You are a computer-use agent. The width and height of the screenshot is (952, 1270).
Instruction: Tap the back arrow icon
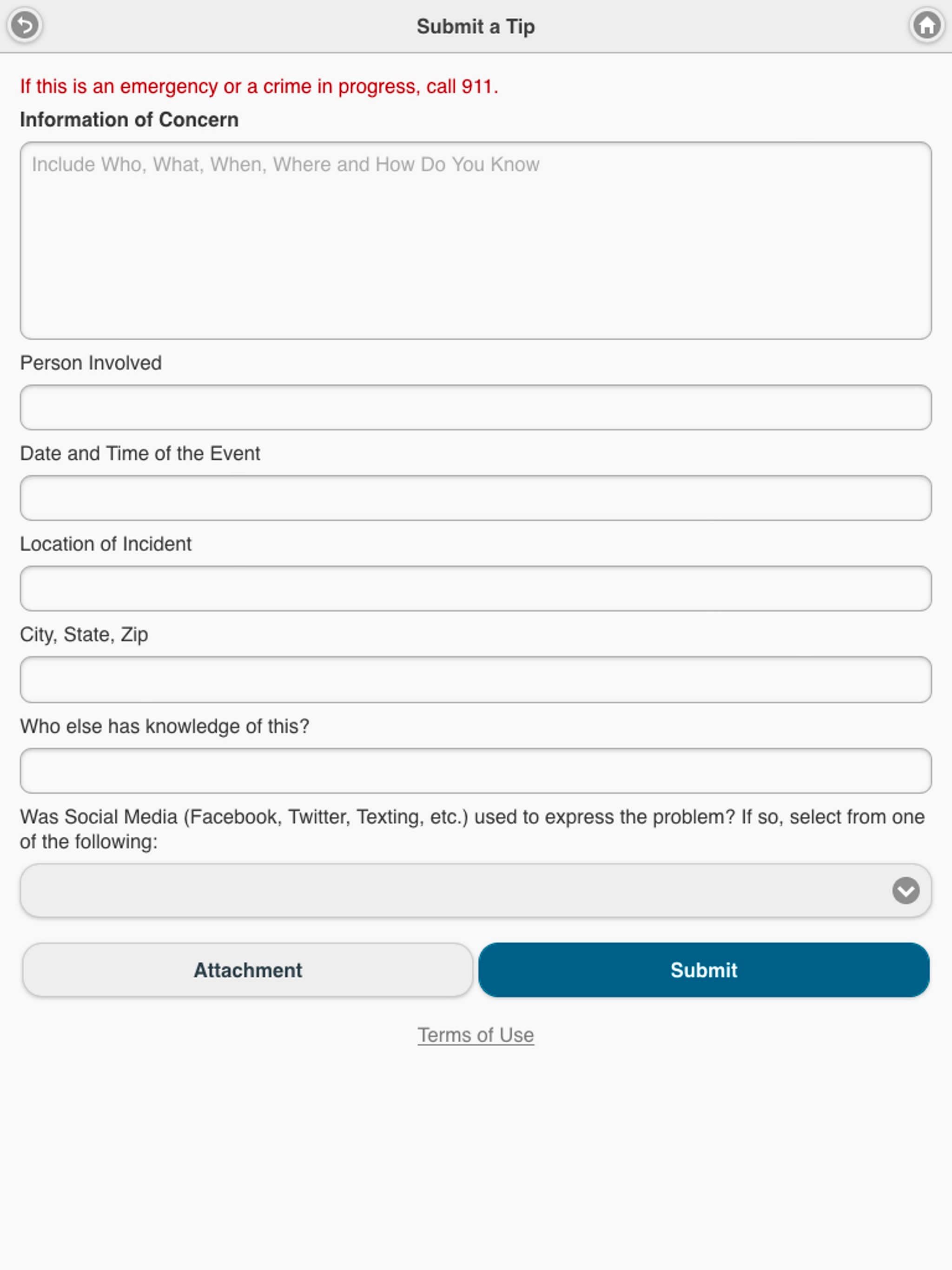pyautogui.click(x=25, y=25)
